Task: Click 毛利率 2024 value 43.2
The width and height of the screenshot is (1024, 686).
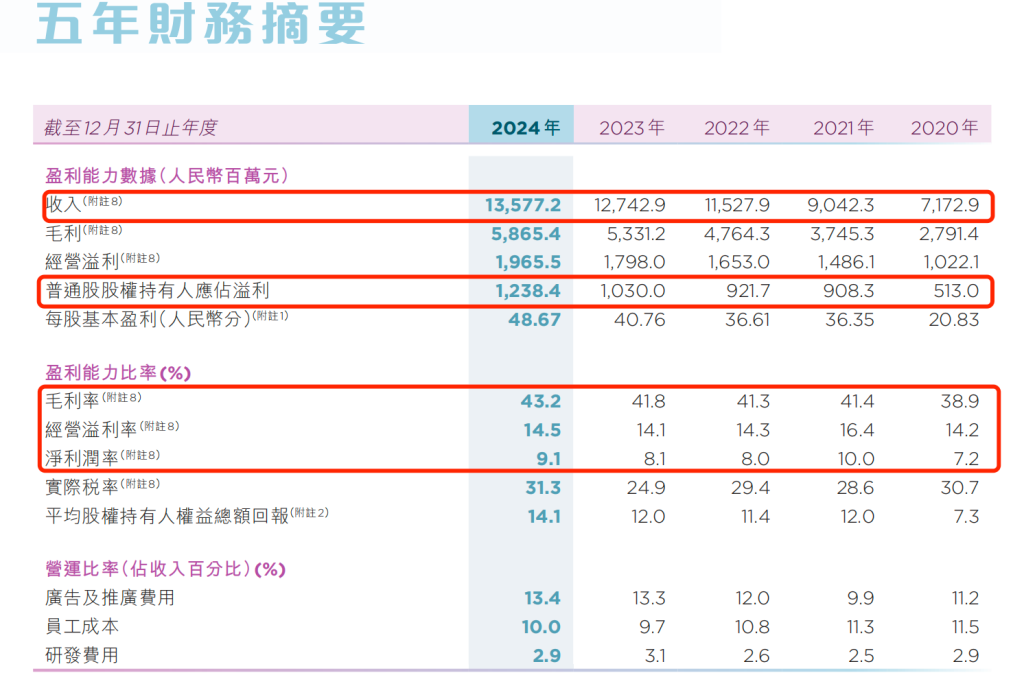Action: click(x=541, y=401)
